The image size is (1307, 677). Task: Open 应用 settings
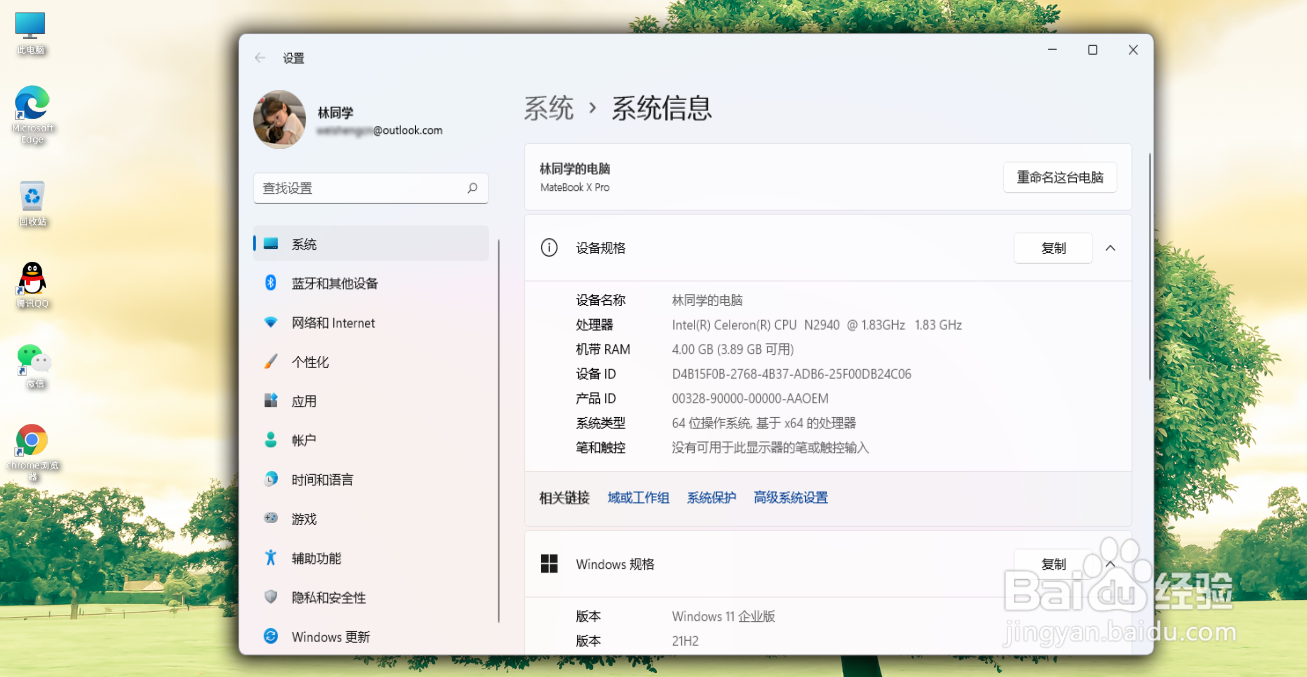pyautogui.click(x=371, y=401)
